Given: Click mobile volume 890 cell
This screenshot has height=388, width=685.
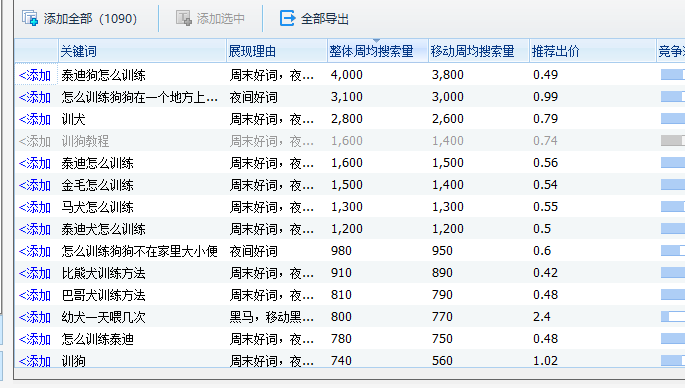Looking at the screenshot, I should (442, 273).
